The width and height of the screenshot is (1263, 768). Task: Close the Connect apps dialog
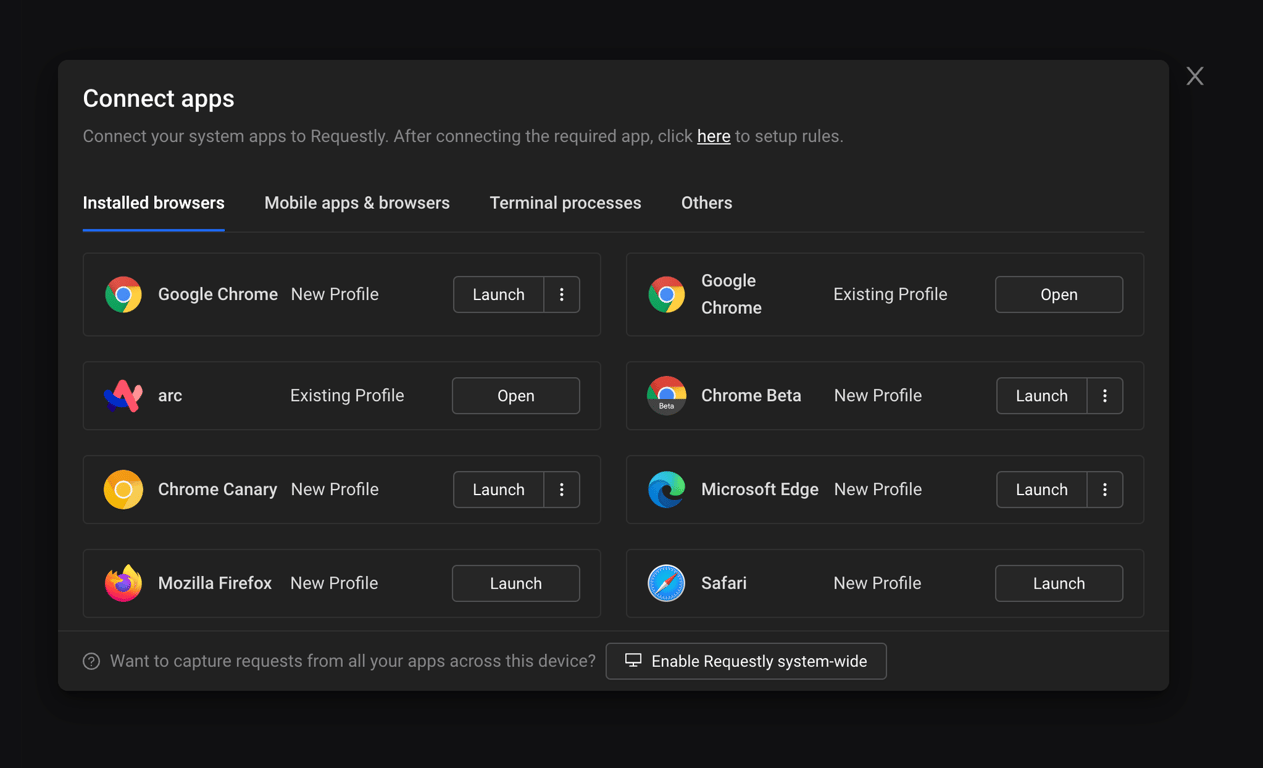pyautogui.click(x=1195, y=76)
